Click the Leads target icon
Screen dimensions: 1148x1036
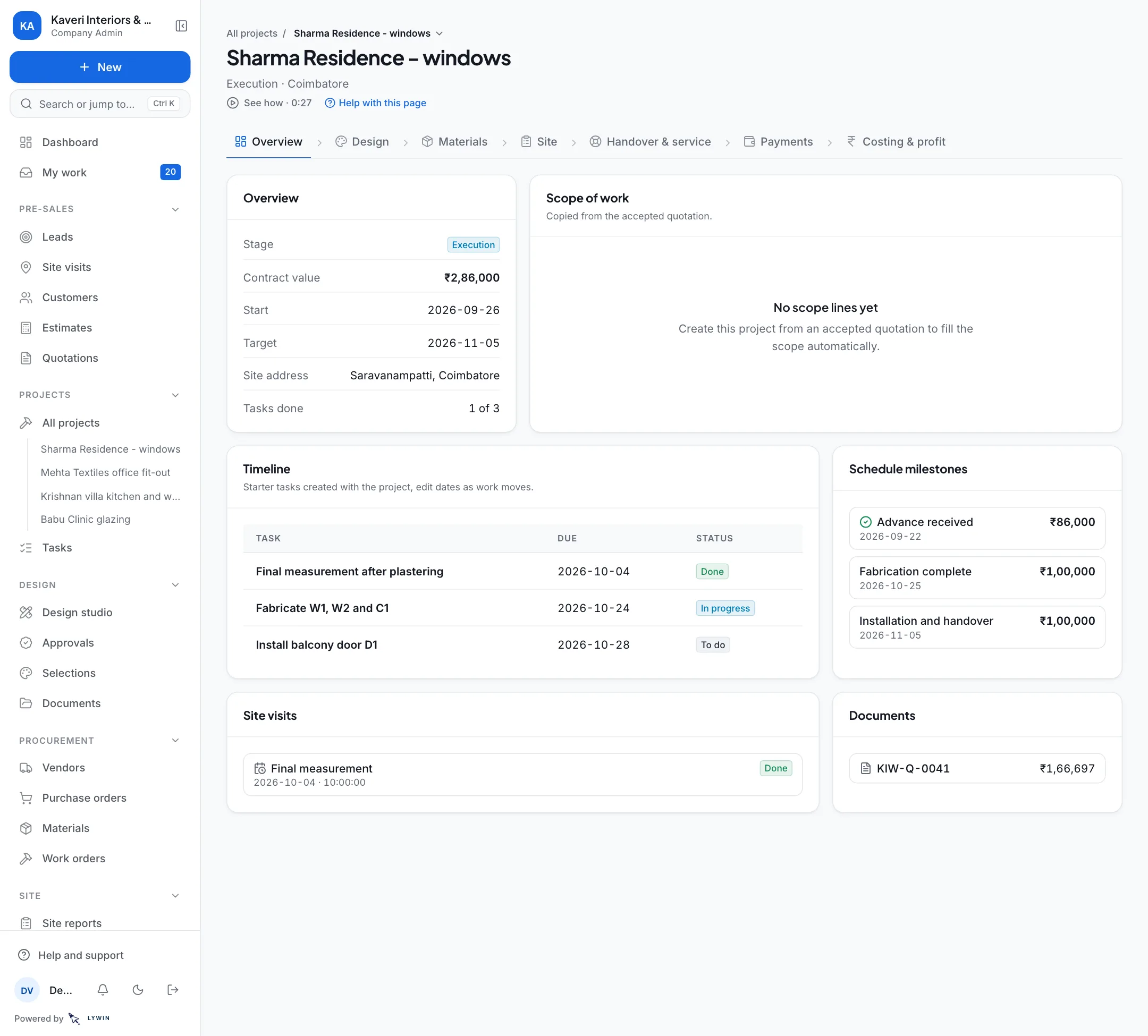[26, 237]
